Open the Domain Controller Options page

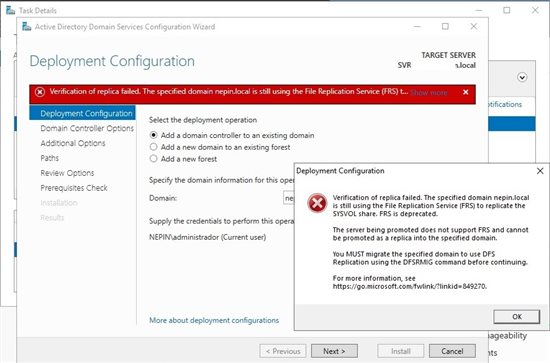(x=87, y=128)
